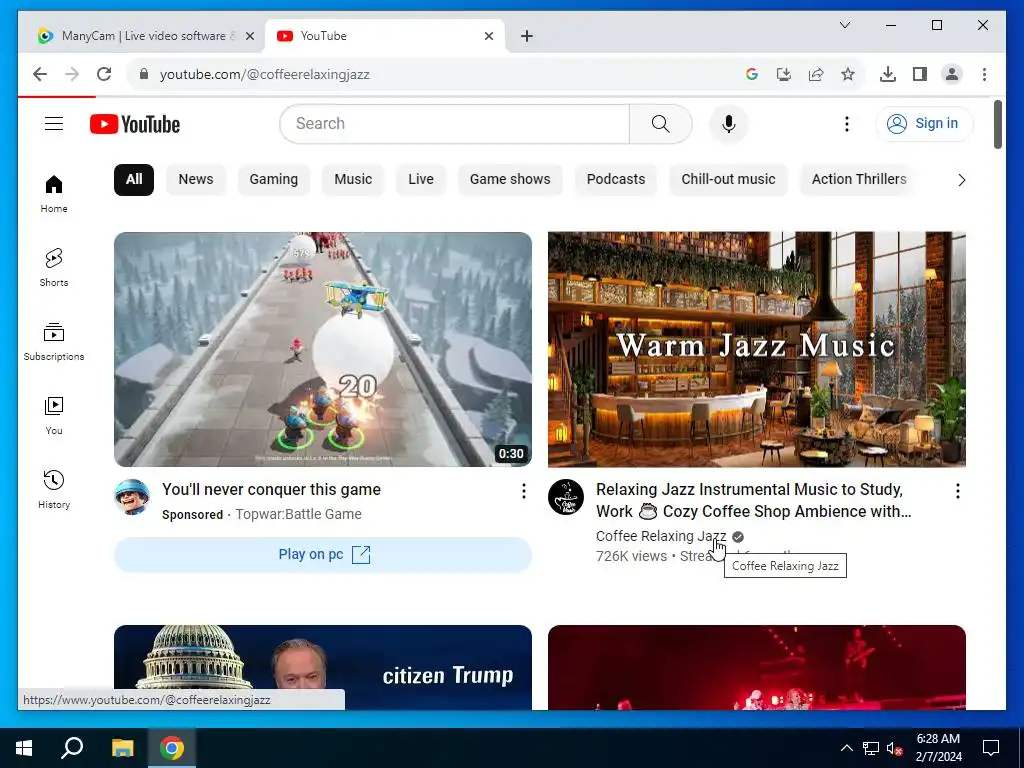Open the Chrome three-dot menu
Viewport: 1024px width, 768px height.
(x=984, y=74)
